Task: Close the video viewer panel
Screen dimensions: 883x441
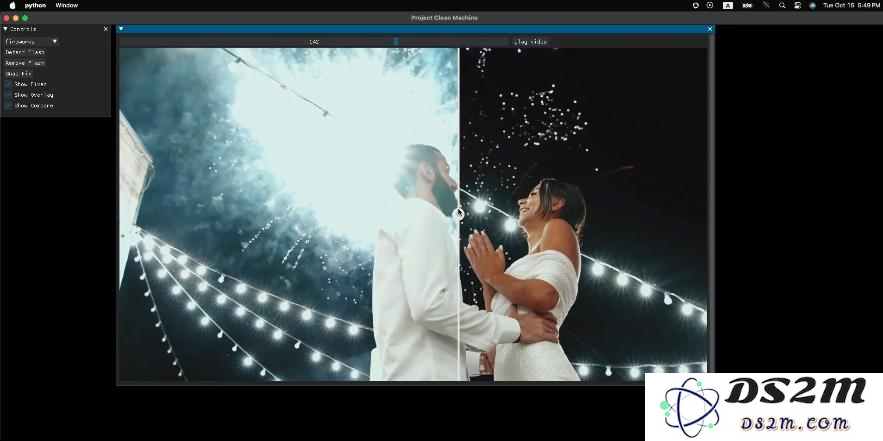Action: coord(710,29)
